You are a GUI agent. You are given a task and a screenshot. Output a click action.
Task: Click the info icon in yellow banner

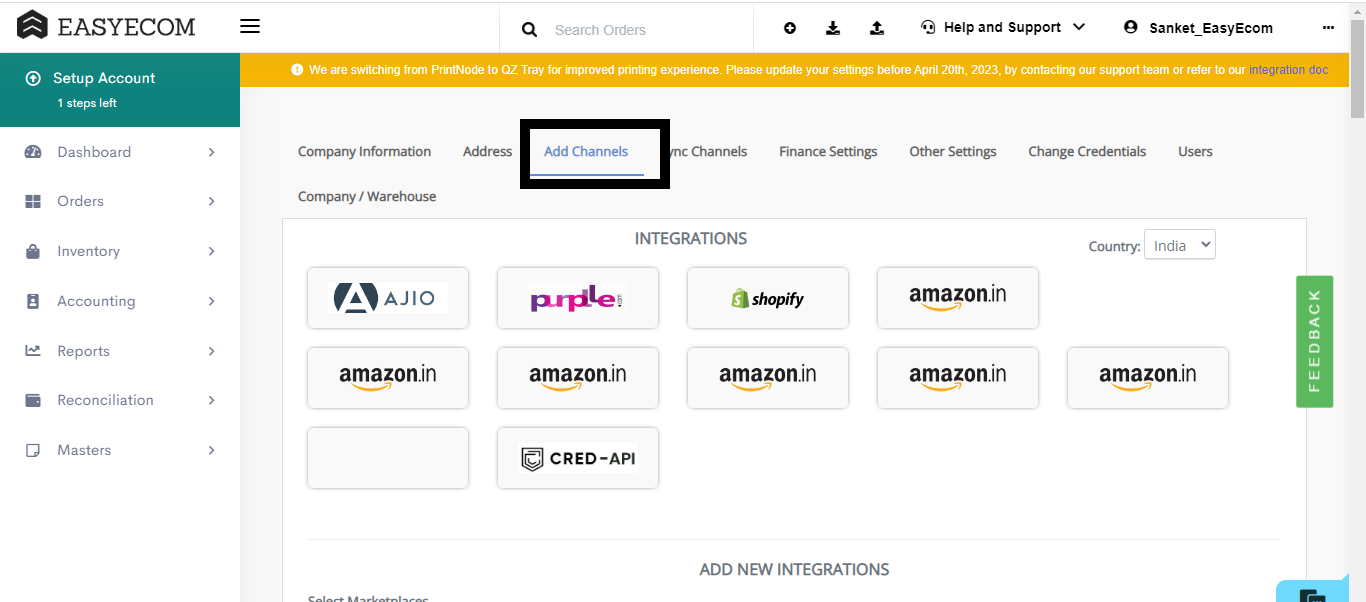point(297,70)
